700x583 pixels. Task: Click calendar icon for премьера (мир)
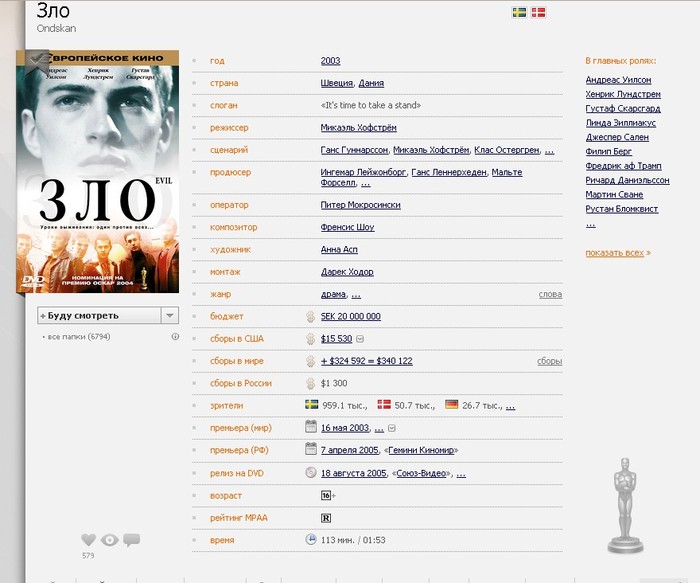[x=311, y=427]
